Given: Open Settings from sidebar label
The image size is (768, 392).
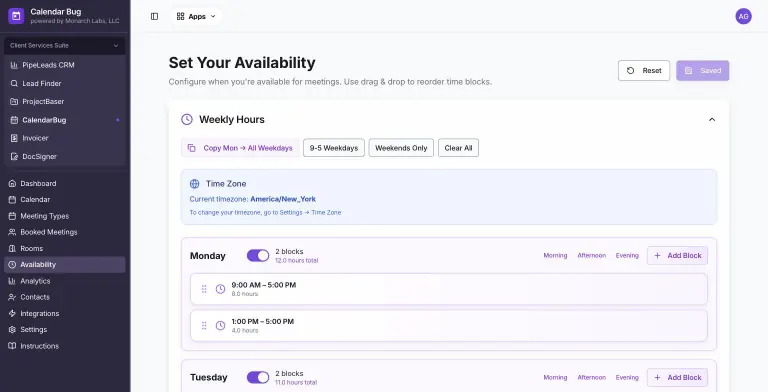Looking at the screenshot, I should tap(34, 330).
